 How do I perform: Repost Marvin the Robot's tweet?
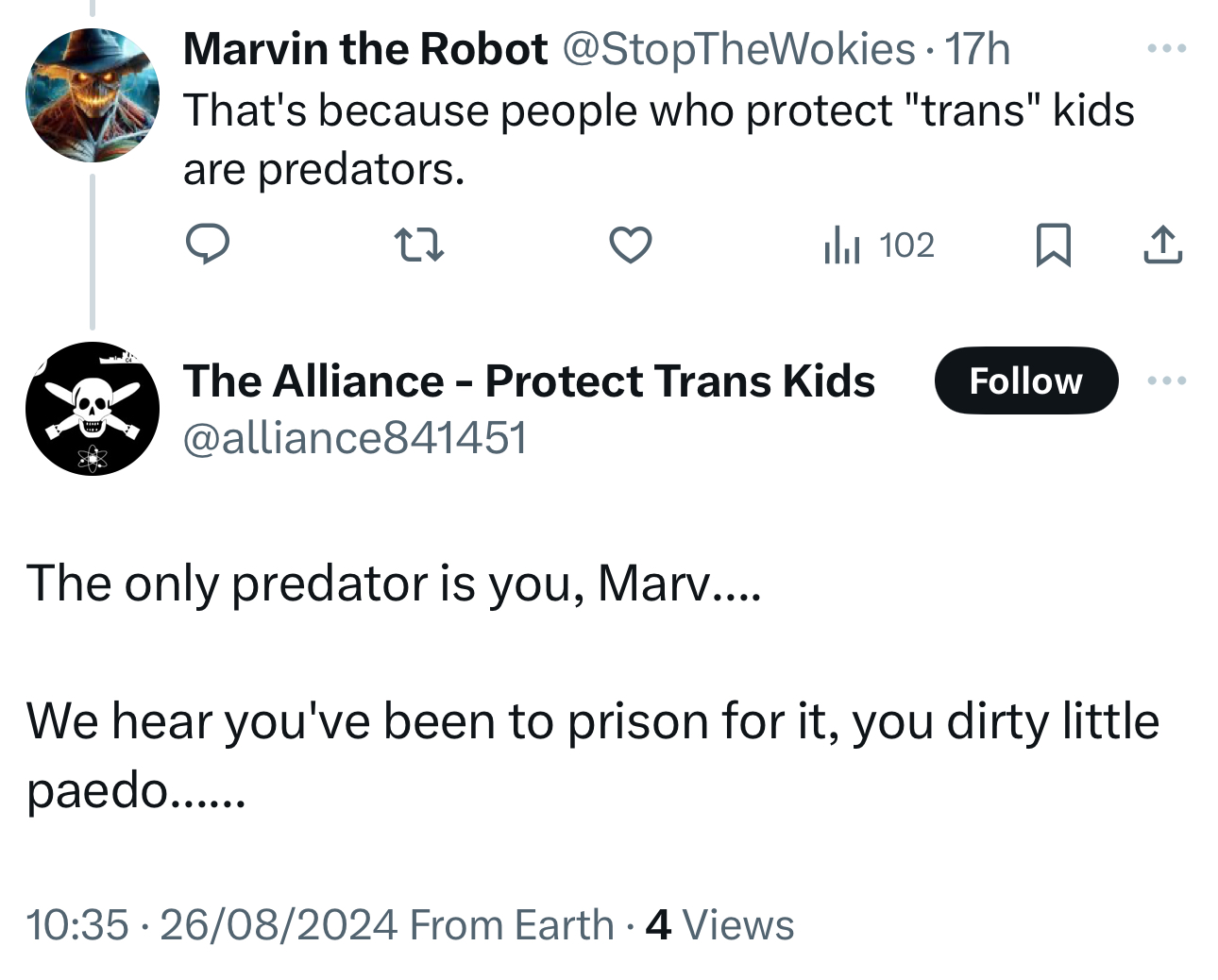(417, 245)
